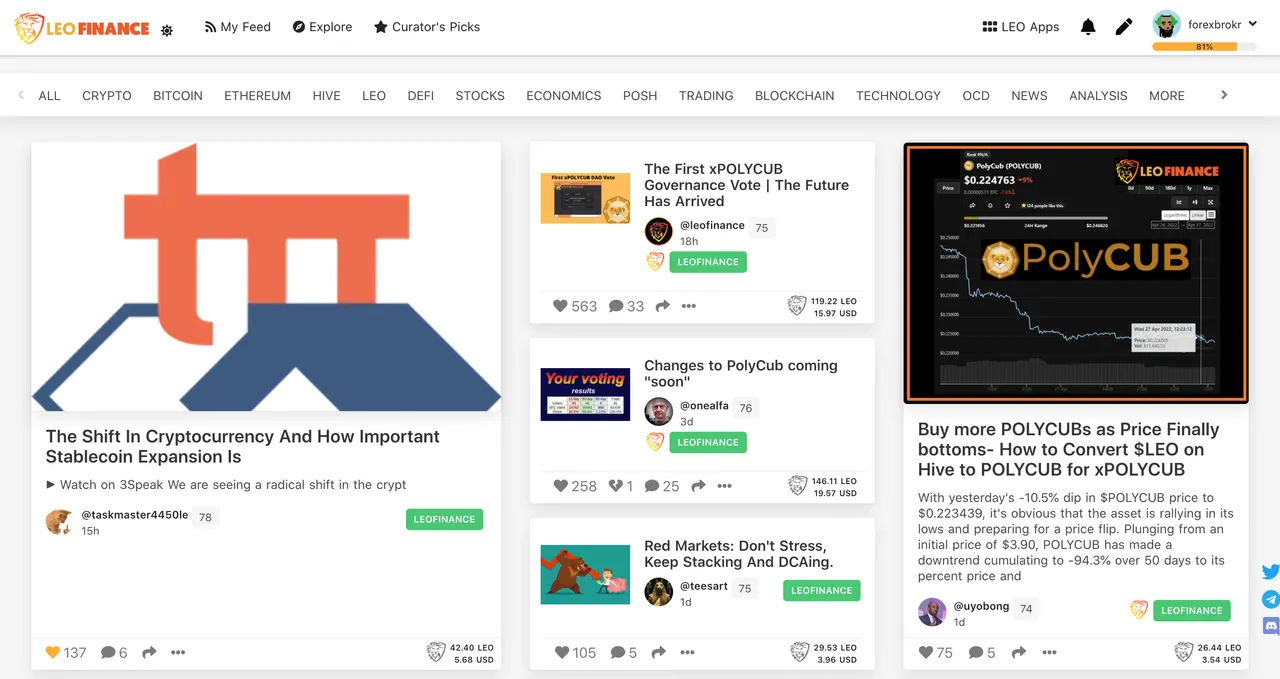
Task: Open 'The First xPOLYCUB Governance Vote' post
Action: point(746,185)
